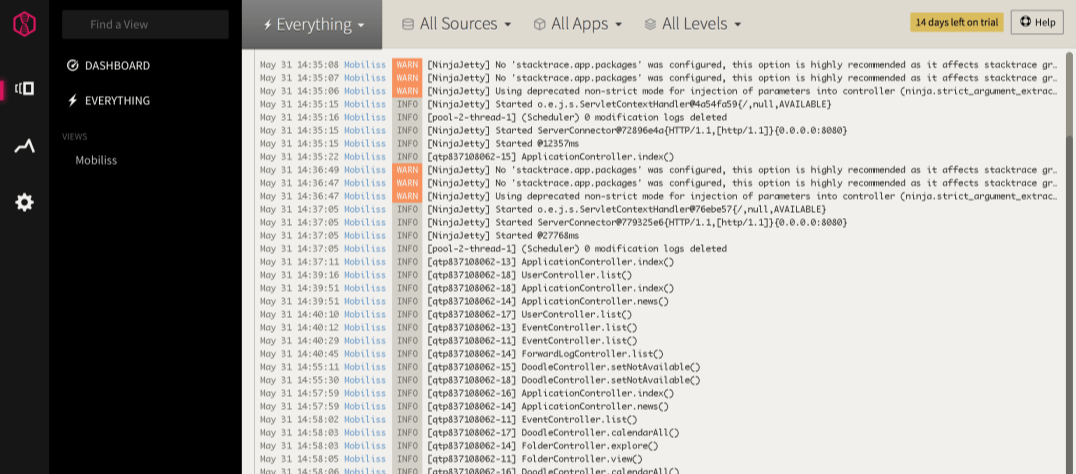Click the All Apps cube icon
Screen dimensions: 1076x474
pos(539,24)
